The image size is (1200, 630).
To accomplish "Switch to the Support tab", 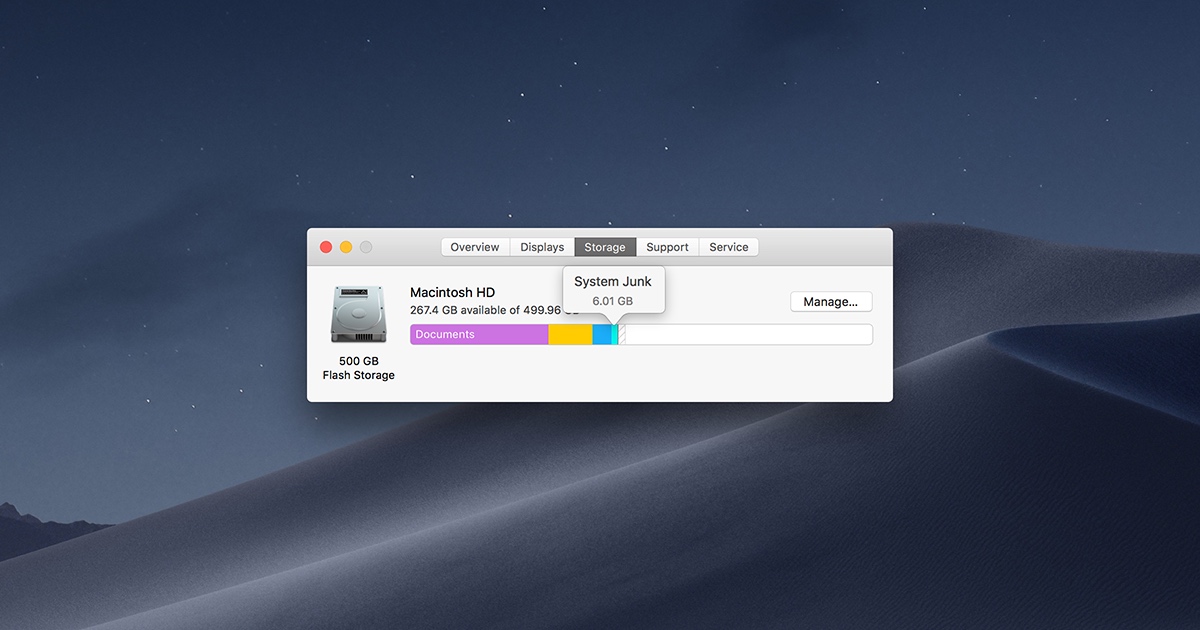I will pyautogui.click(x=667, y=246).
